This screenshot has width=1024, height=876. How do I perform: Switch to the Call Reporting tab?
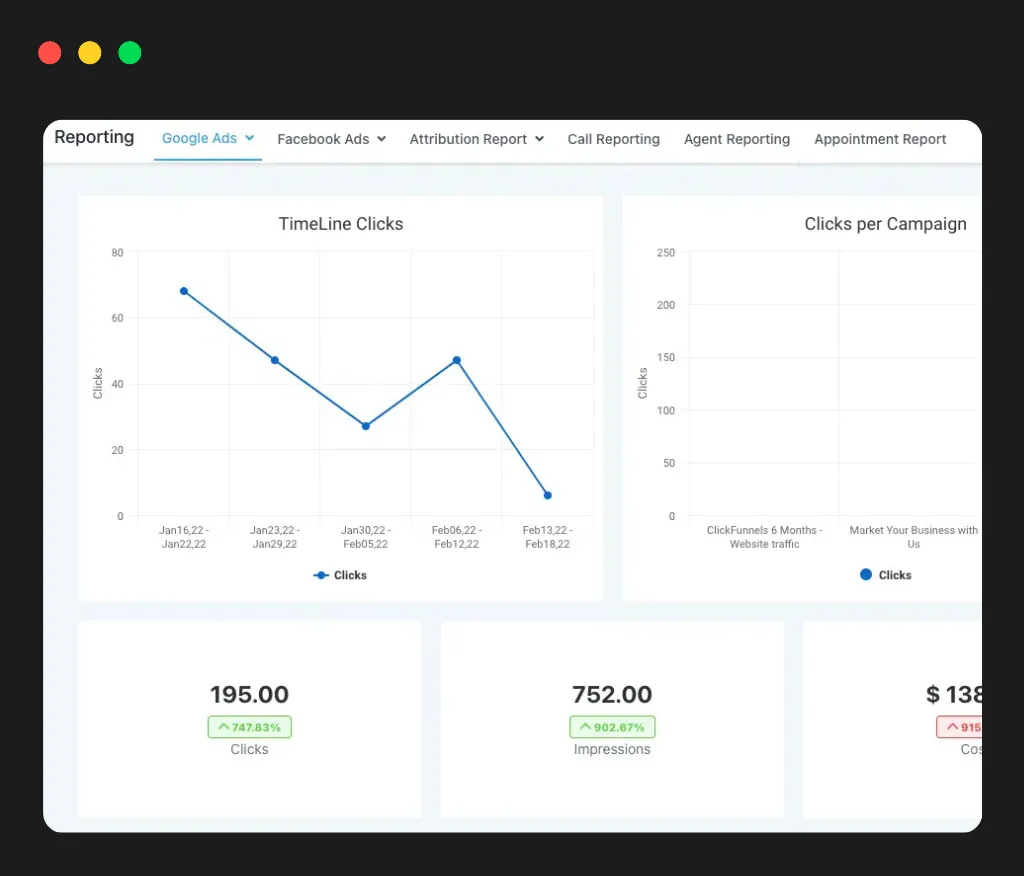click(613, 139)
